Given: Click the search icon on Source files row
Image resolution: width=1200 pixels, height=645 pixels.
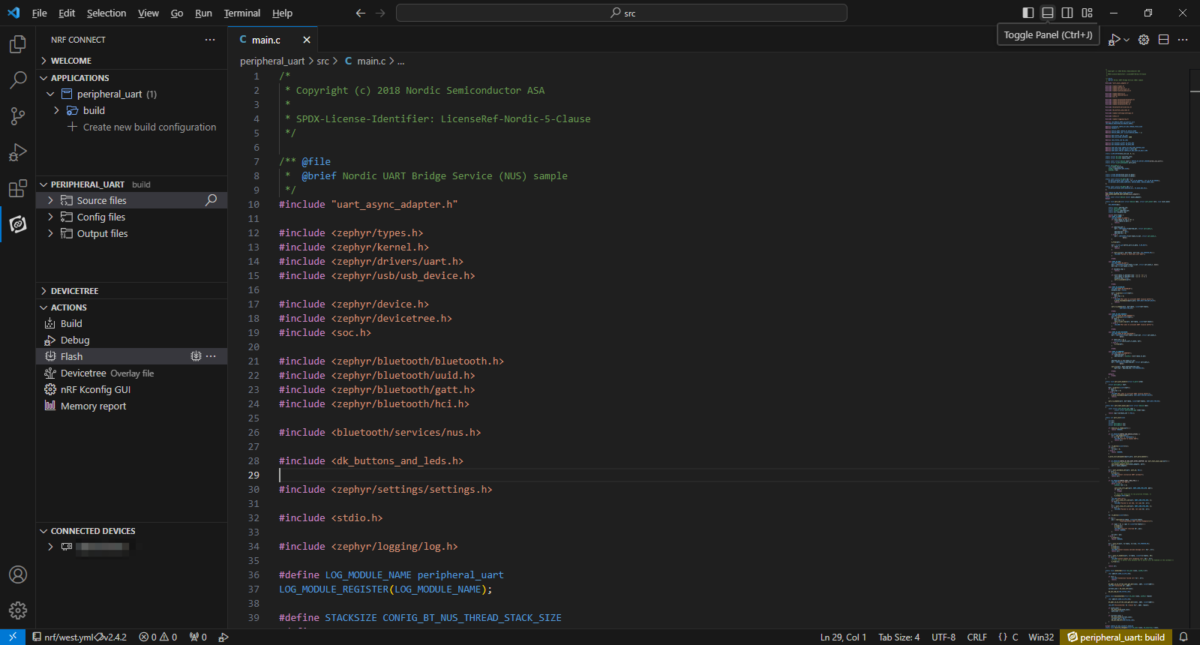Looking at the screenshot, I should 211,200.
